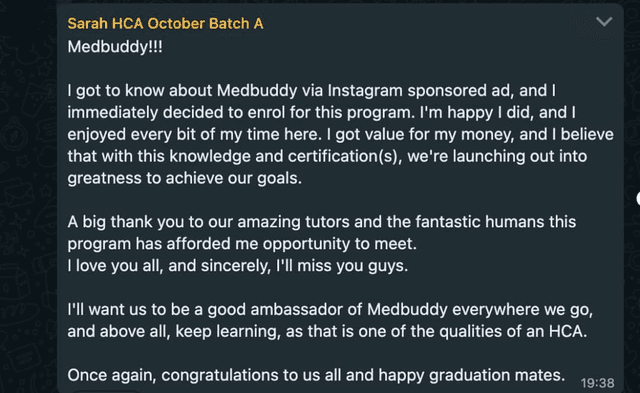Screen dimensions: 640x393
Task: Click the text 'I got value for my money'
Action: click(x=420, y=135)
